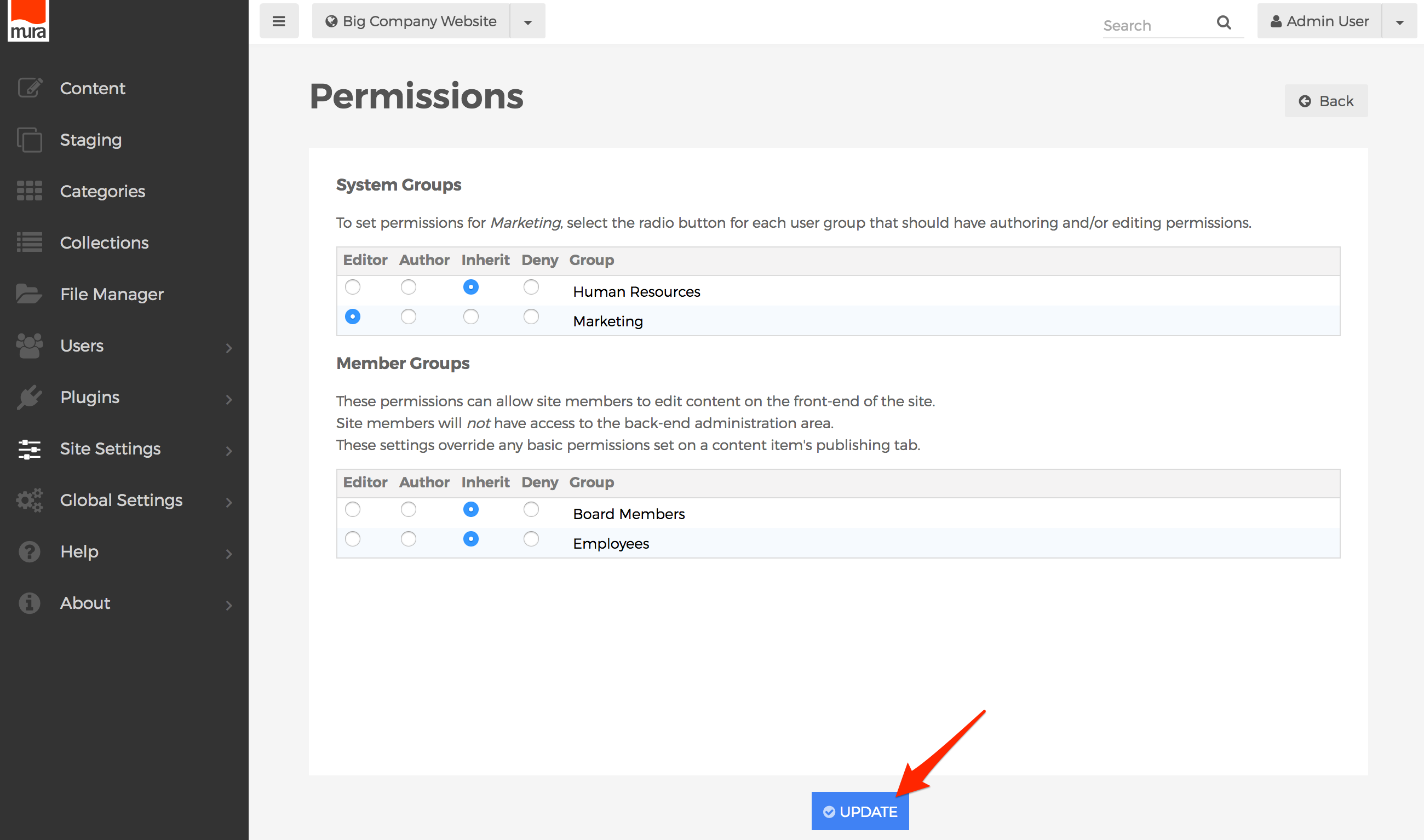
Task: Open the Global Settings menu item
Action: tap(121, 500)
